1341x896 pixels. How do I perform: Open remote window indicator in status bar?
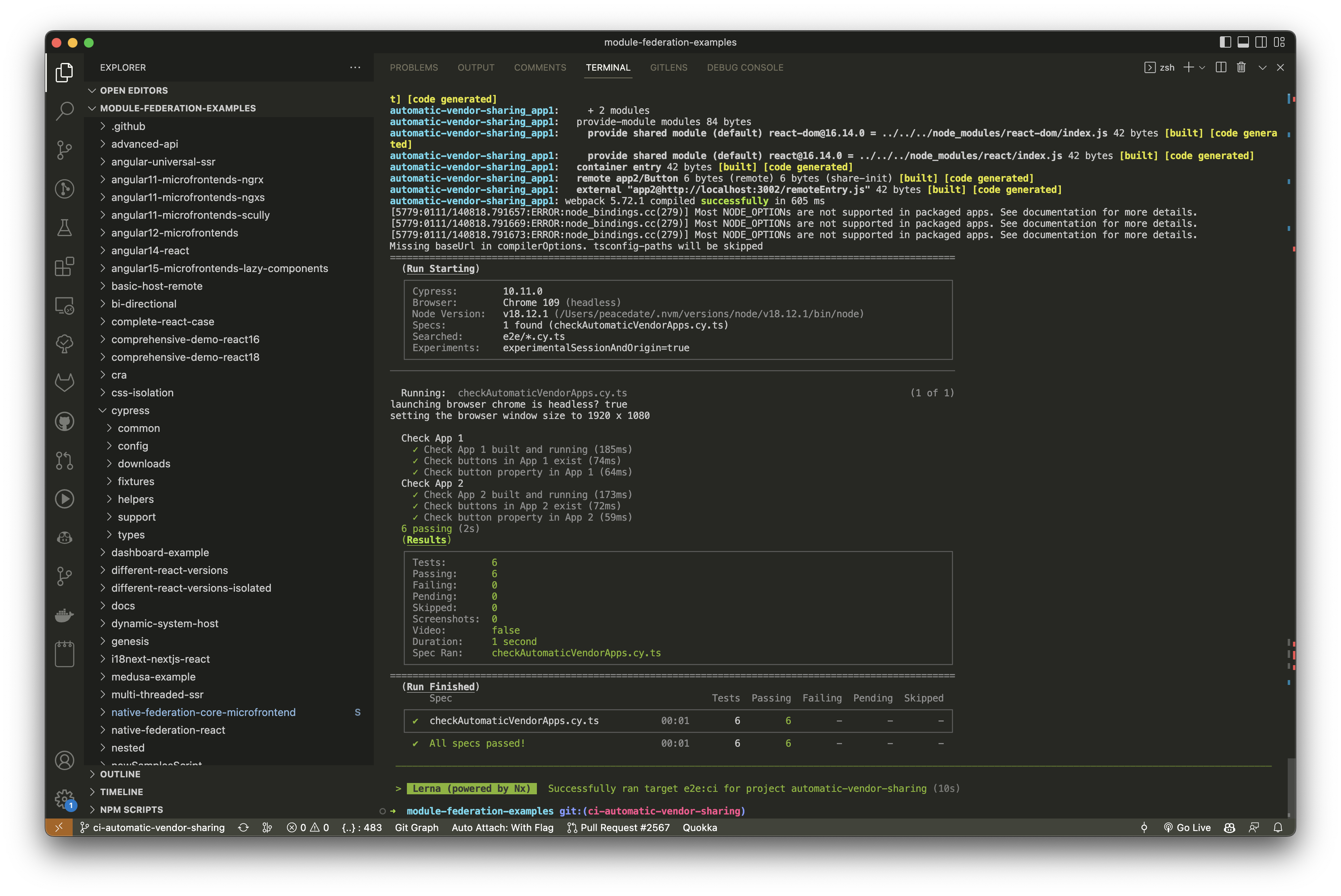59,827
